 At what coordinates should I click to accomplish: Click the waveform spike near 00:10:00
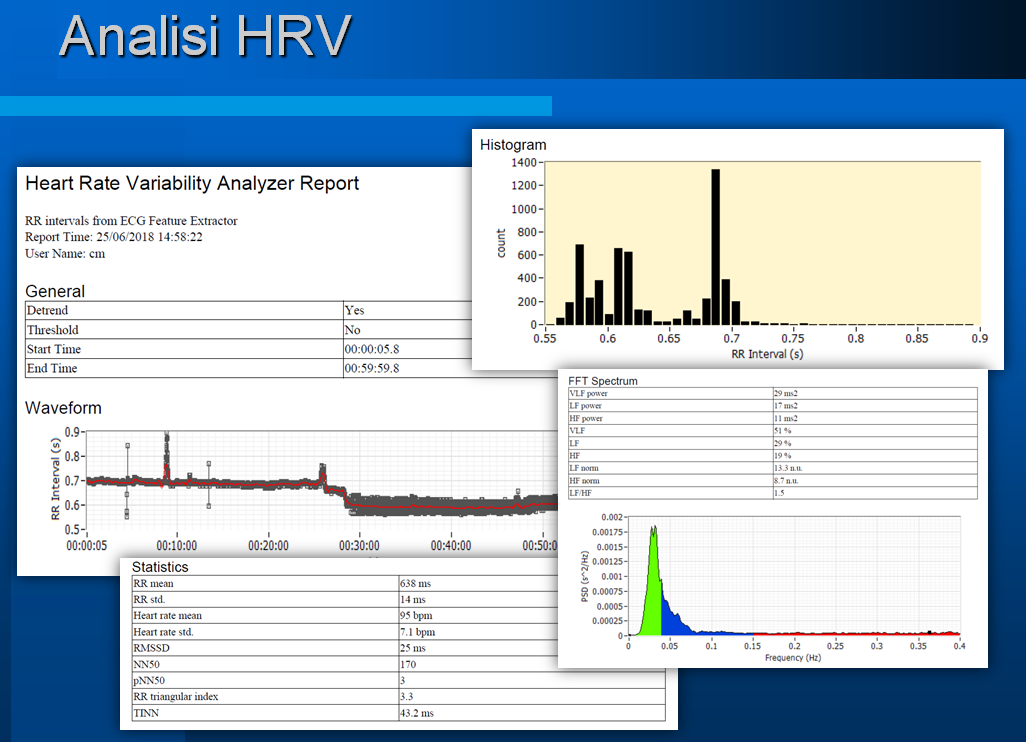[x=167, y=455]
